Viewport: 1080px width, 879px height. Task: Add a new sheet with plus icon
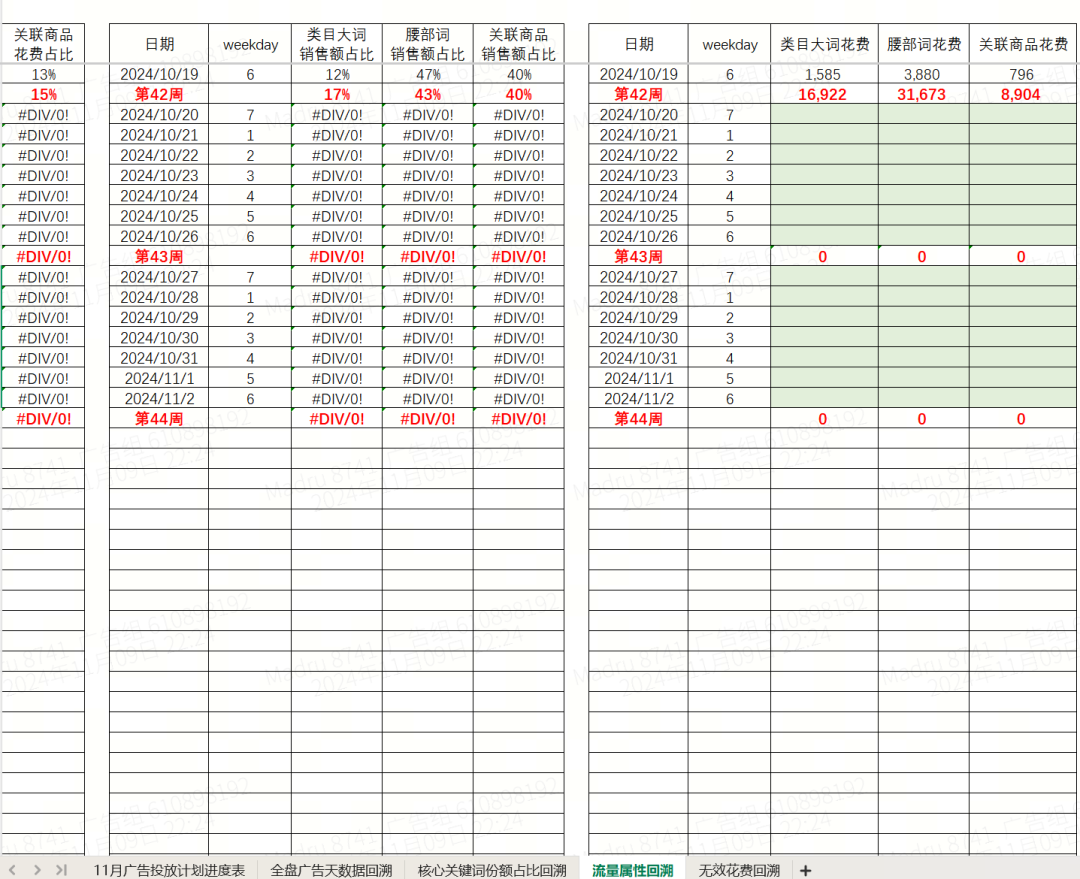[x=806, y=871]
